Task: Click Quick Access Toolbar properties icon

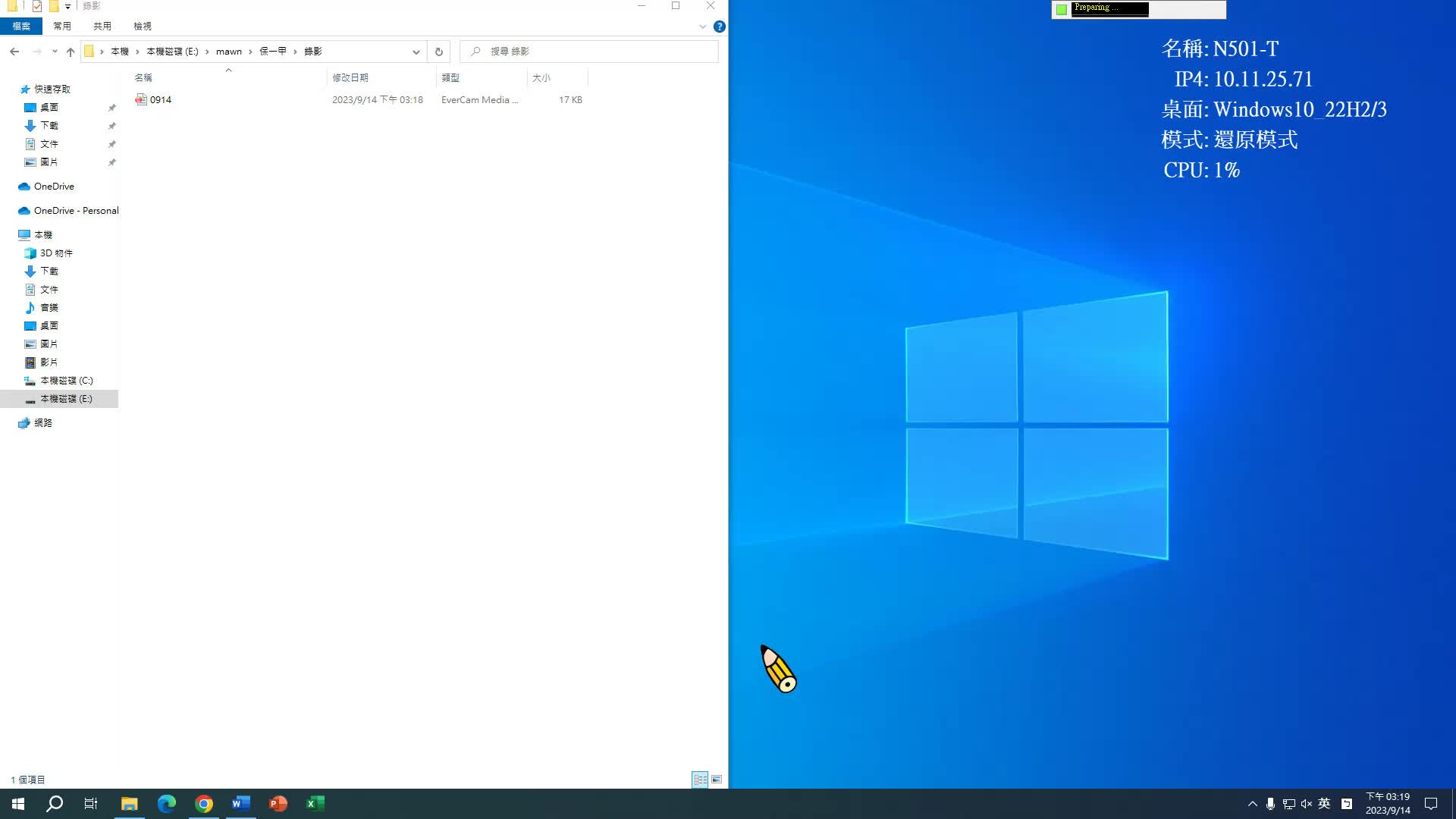Action: (36, 6)
